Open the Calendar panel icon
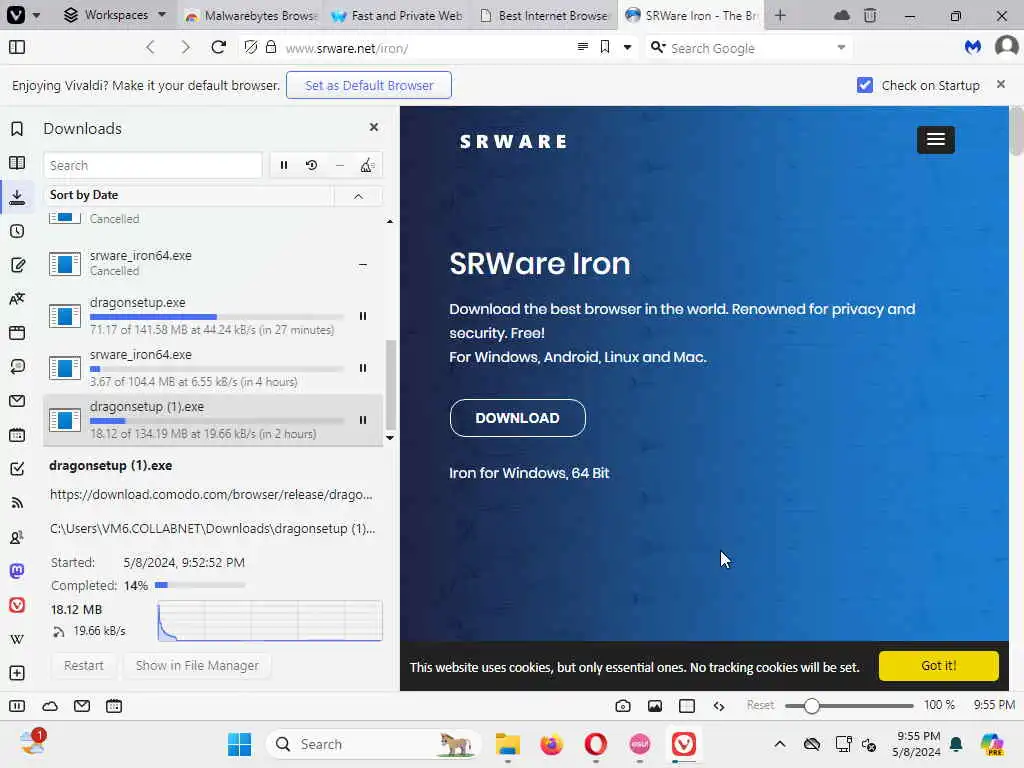1024x768 pixels. (x=17, y=435)
